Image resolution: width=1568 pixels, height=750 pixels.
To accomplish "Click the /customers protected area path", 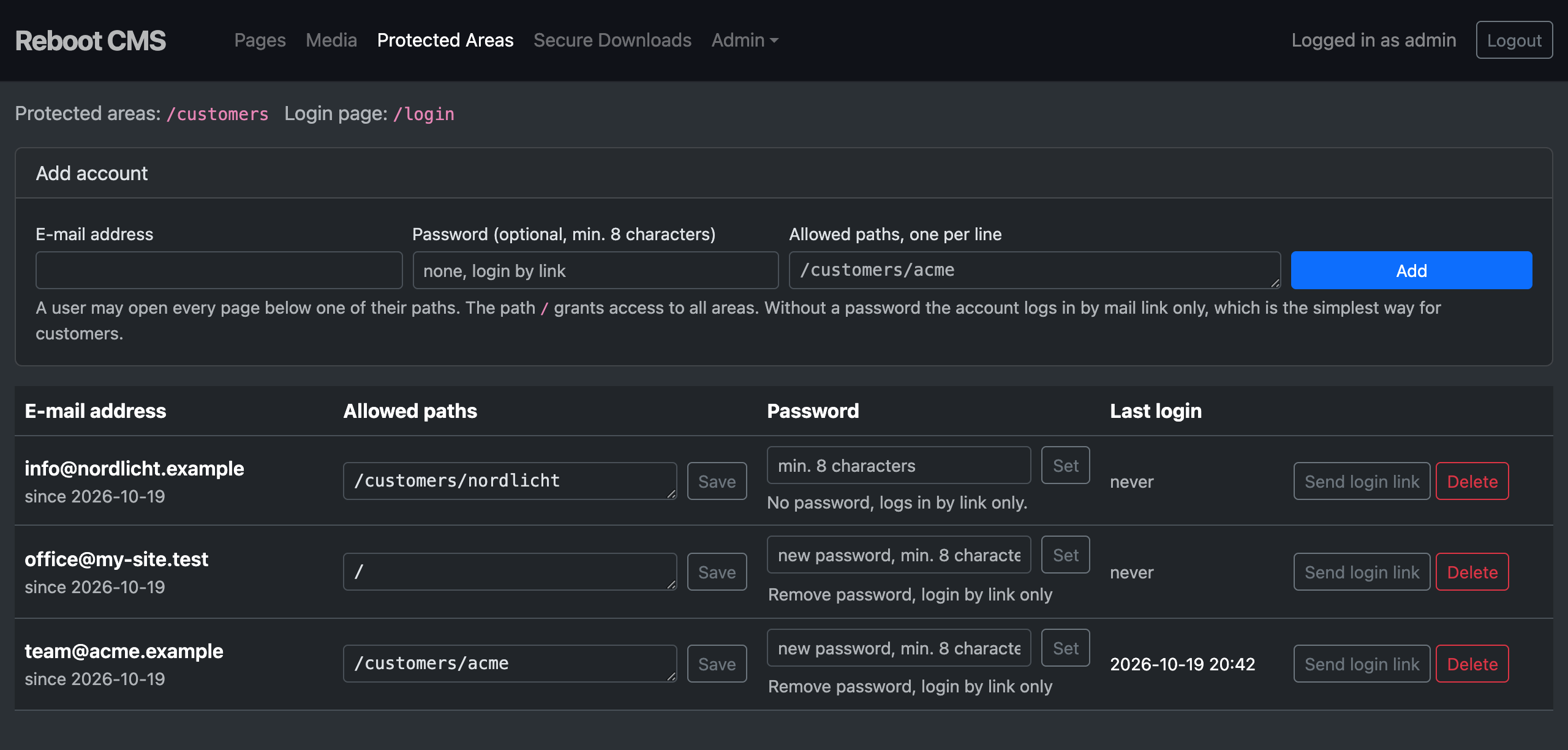I will [217, 114].
